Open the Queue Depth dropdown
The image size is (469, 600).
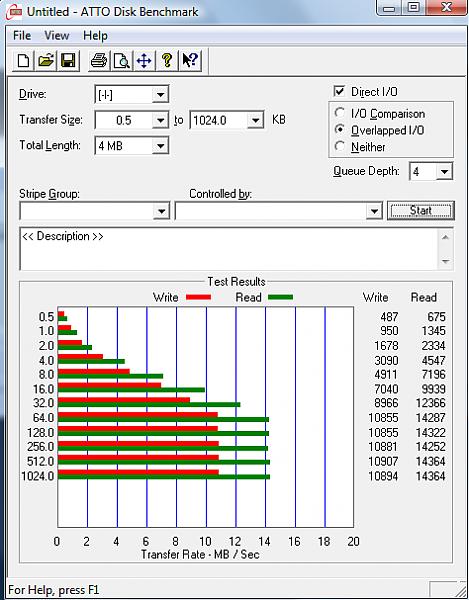click(444, 171)
